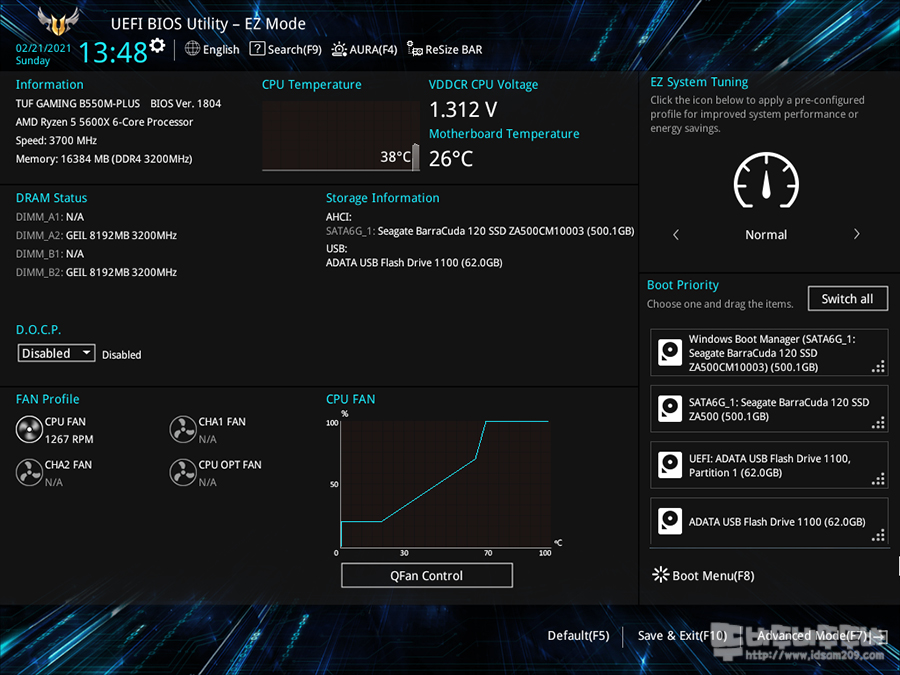900x675 pixels.
Task: Load Default(F5) settings
Action: (578, 635)
